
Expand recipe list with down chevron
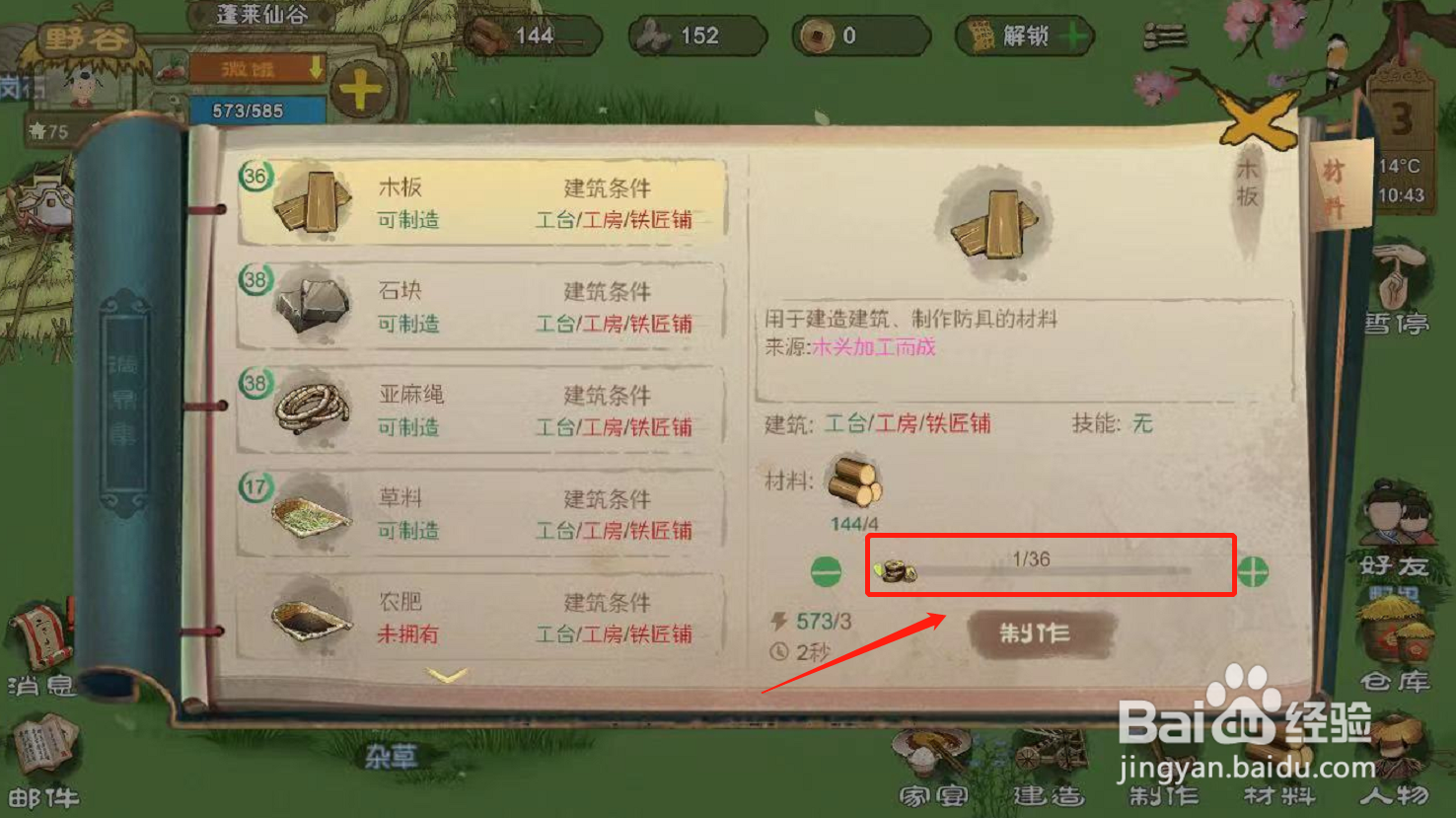pyautogui.click(x=447, y=676)
